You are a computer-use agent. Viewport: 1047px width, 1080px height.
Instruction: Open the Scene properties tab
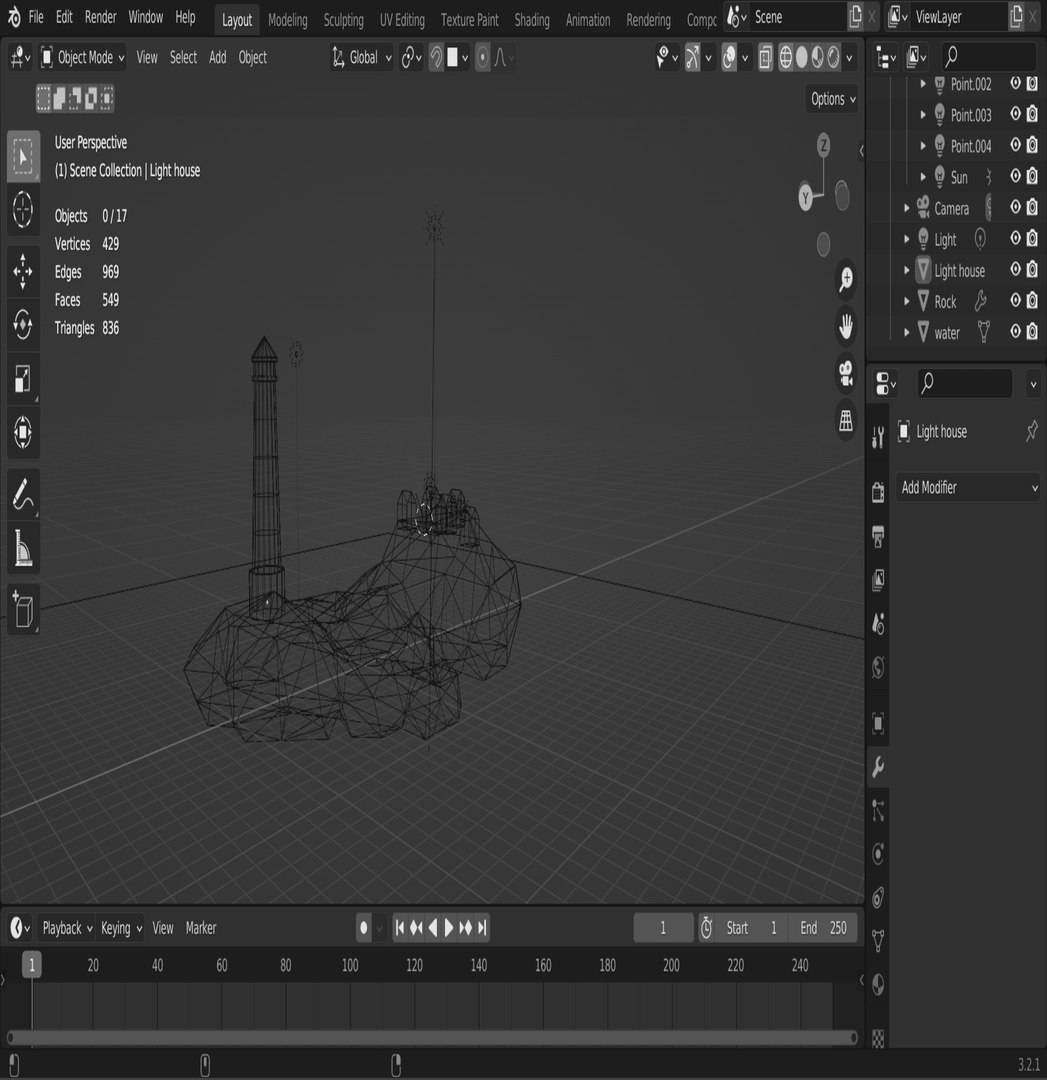click(878, 623)
